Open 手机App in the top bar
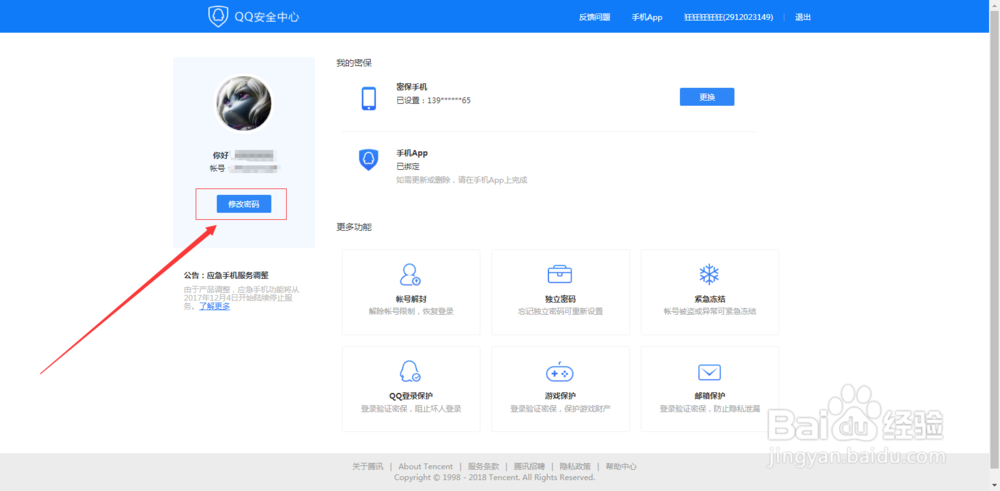The width and height of the screenshot is (1000, 491). (x=647, y=17)
